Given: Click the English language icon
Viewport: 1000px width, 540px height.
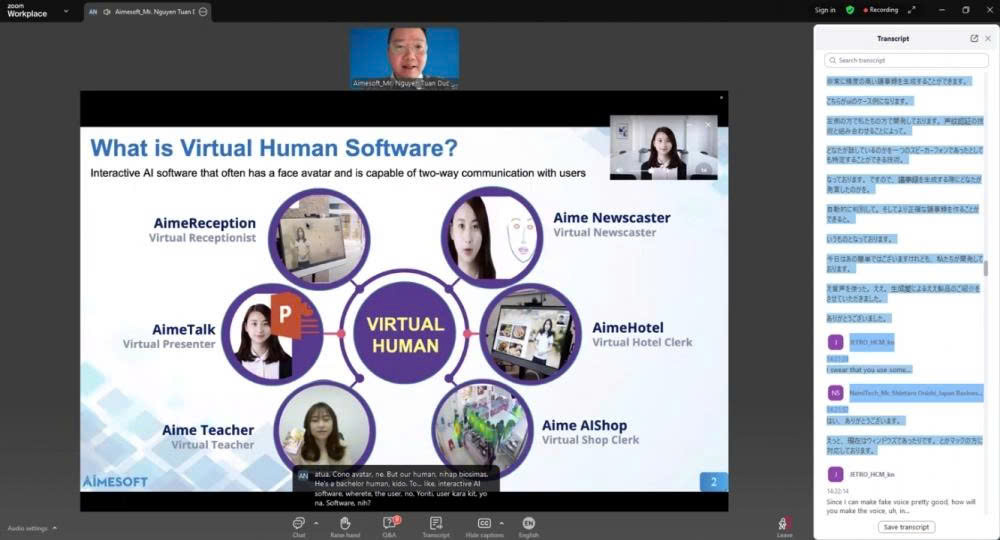Looking at the screenshot, I should click(528, 523).
